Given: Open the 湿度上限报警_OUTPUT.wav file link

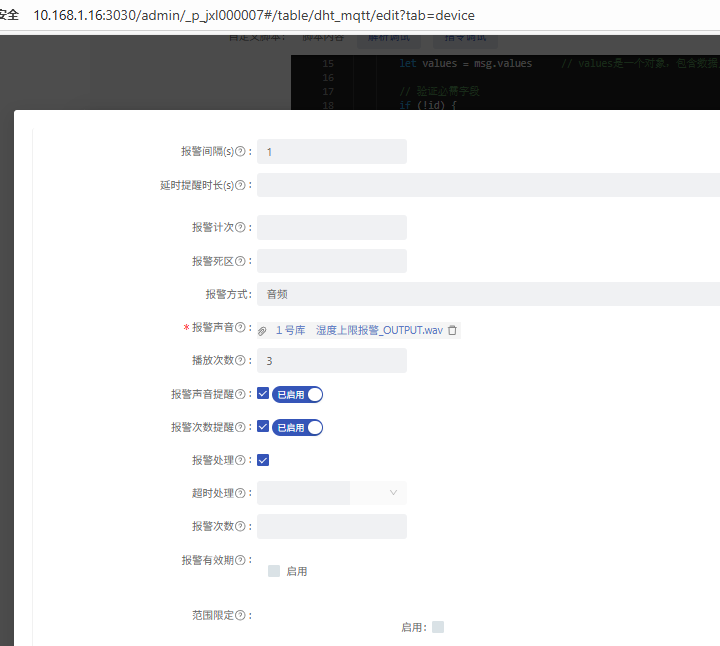Looking at the screenshot, I should tap(379, 330).
